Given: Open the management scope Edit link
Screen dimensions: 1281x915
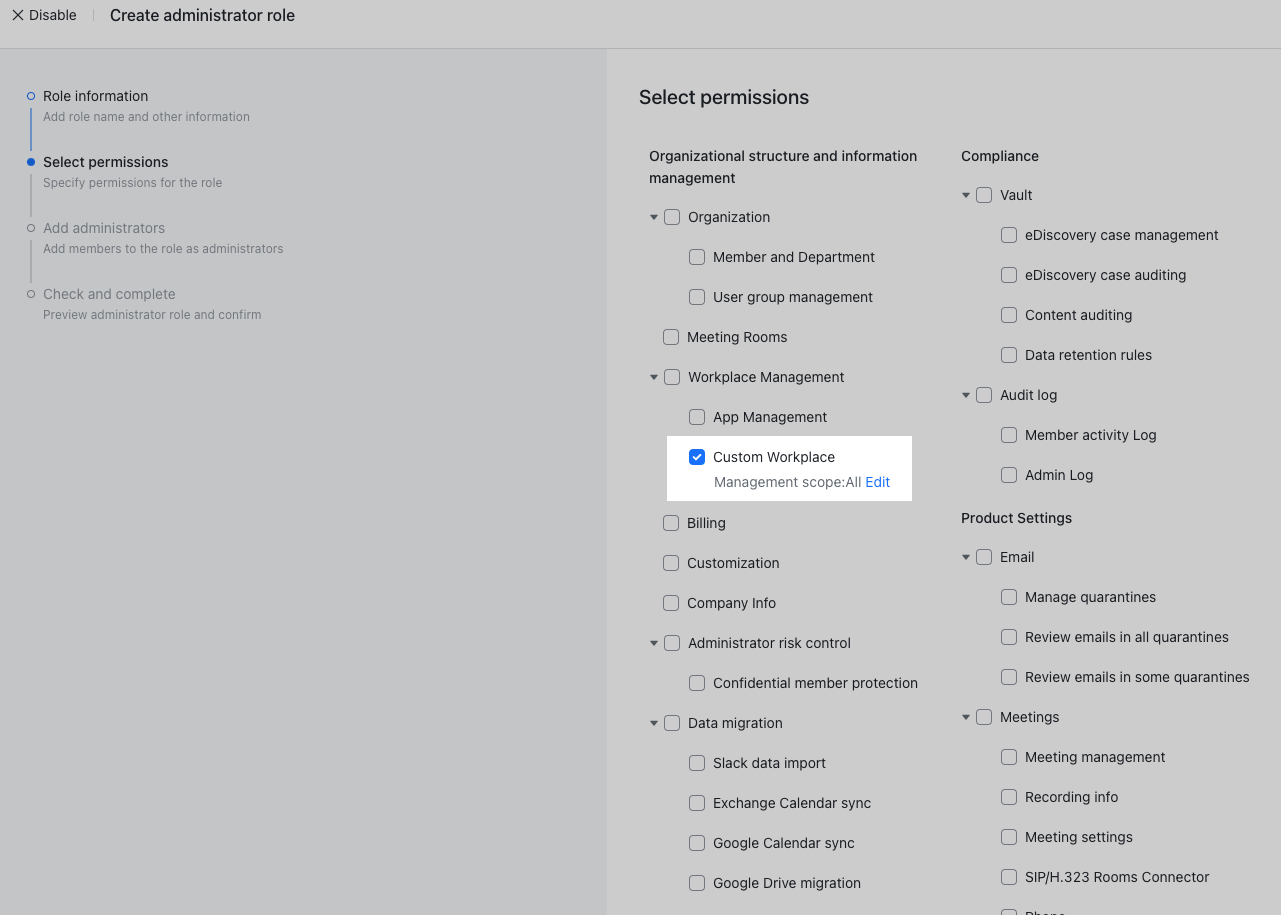Looking at the screenshot, I should [877, 482].
